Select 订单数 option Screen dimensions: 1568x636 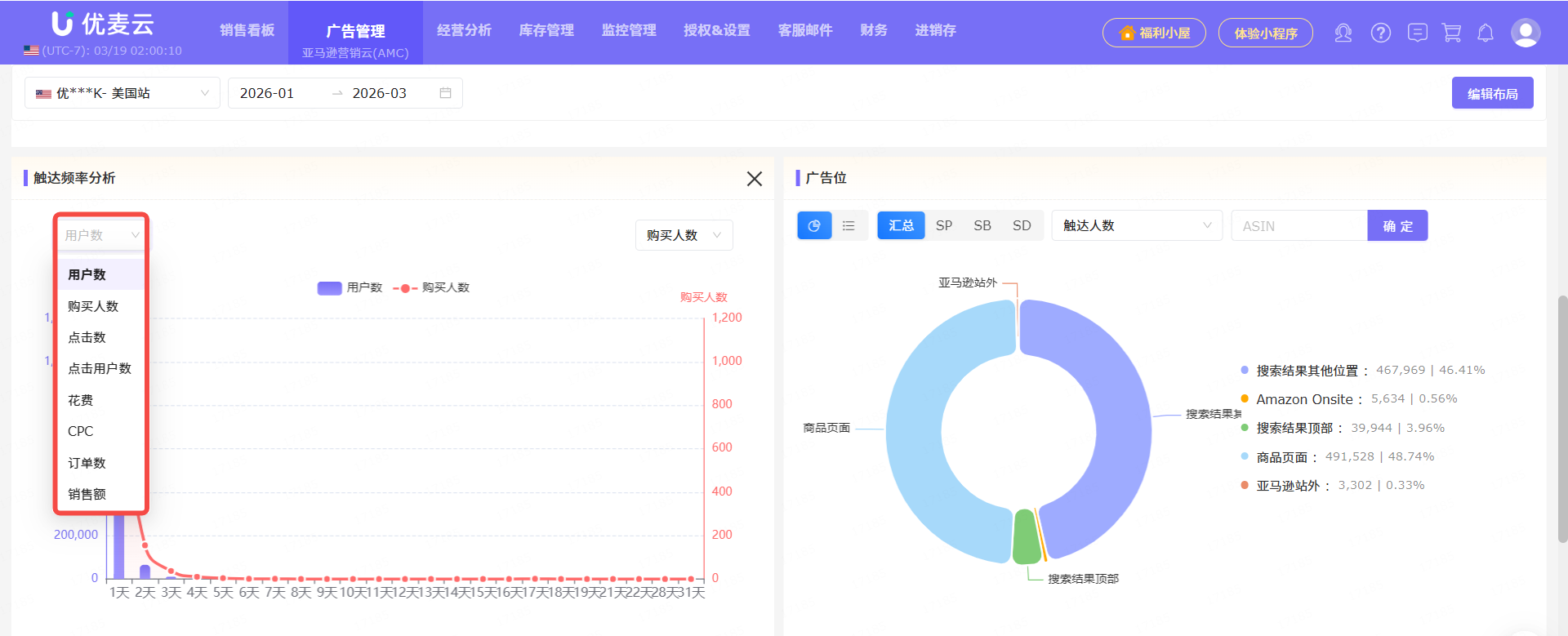pyautogui.click(x=101, y=463)
